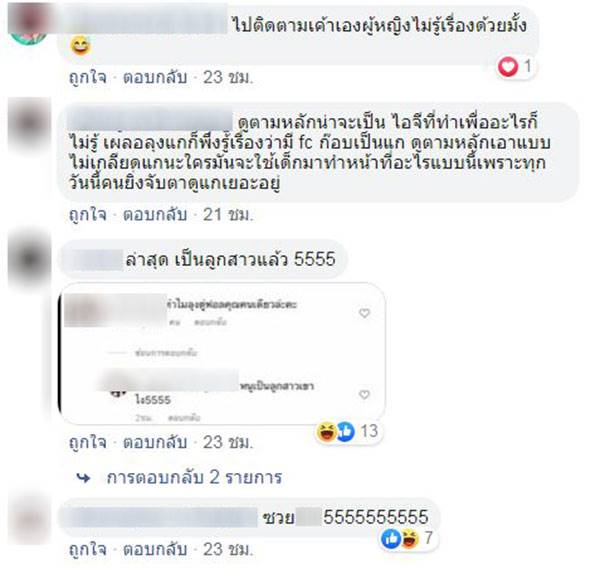Click the thumbs-up reaction next to 13
This screenshot has height=569, width=600.
(x=346, y=432)
